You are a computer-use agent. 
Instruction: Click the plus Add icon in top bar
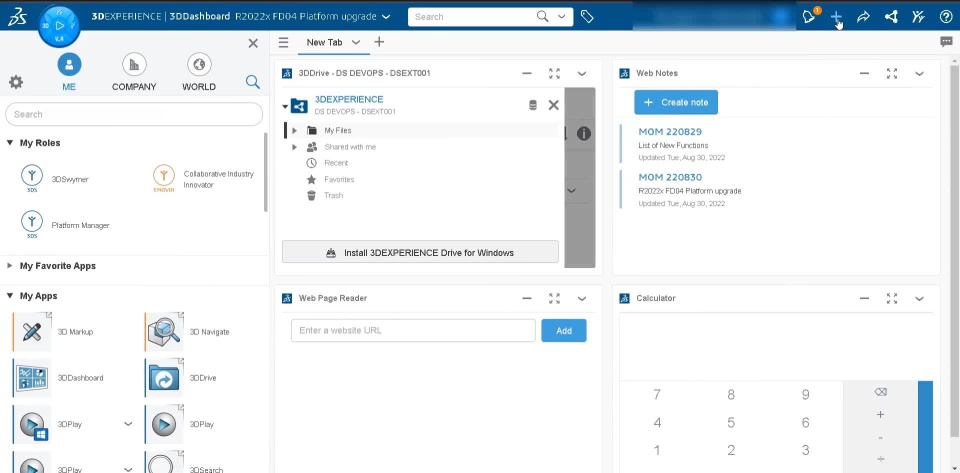click(x=836, y=17)
